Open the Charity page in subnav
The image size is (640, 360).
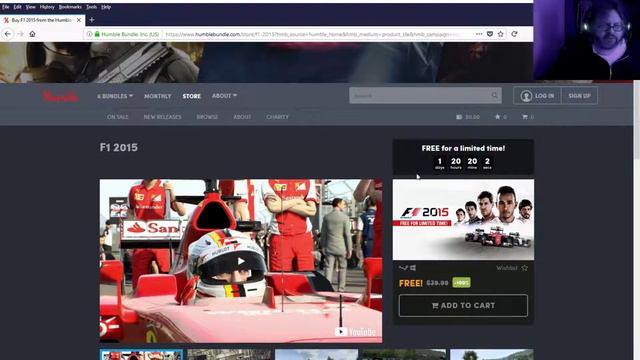(x=278, y=117)
